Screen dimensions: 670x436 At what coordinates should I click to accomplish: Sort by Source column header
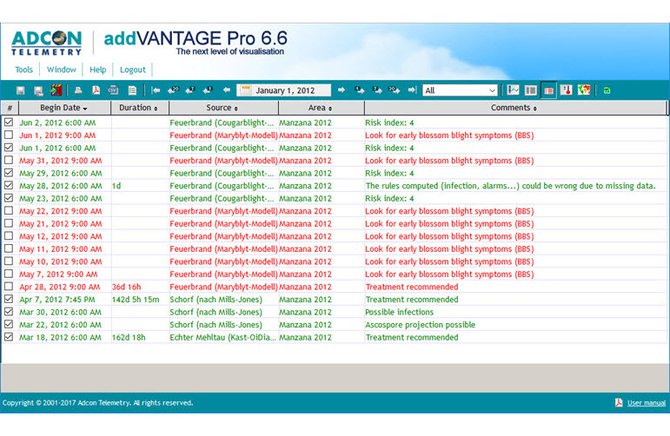coord(223,108)
